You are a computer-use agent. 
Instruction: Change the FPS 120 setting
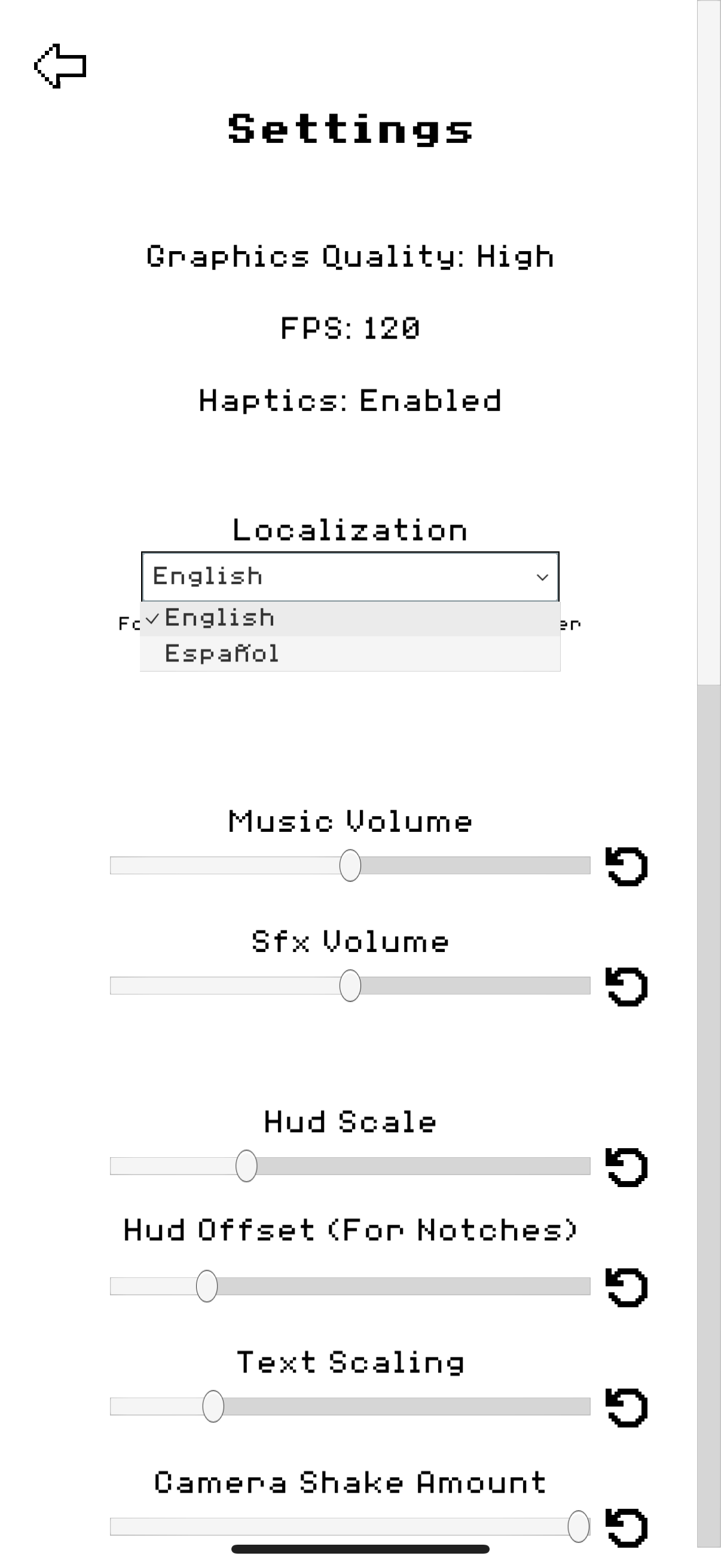click(350, 329)
